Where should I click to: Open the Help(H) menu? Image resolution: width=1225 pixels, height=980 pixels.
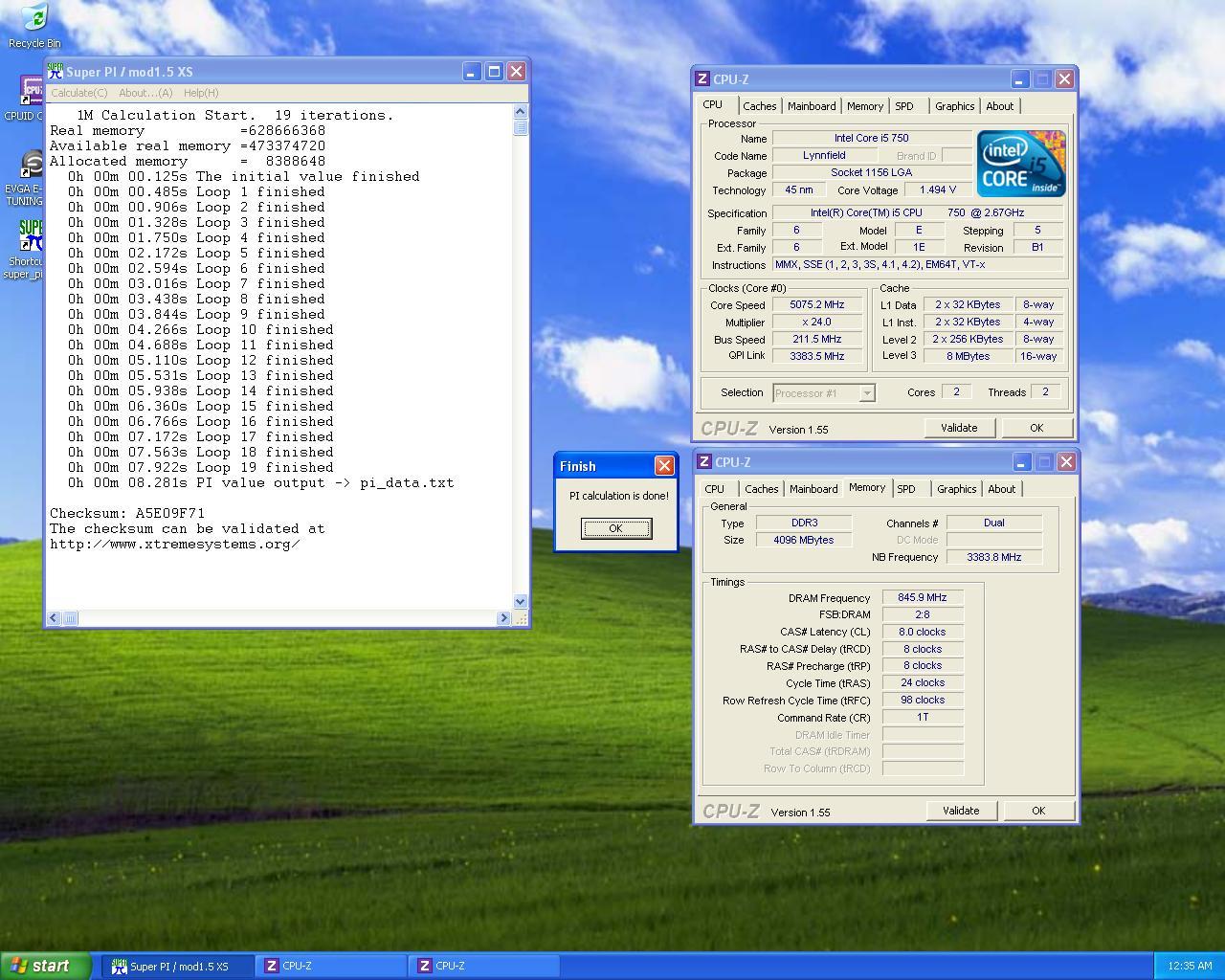[201, 93]
